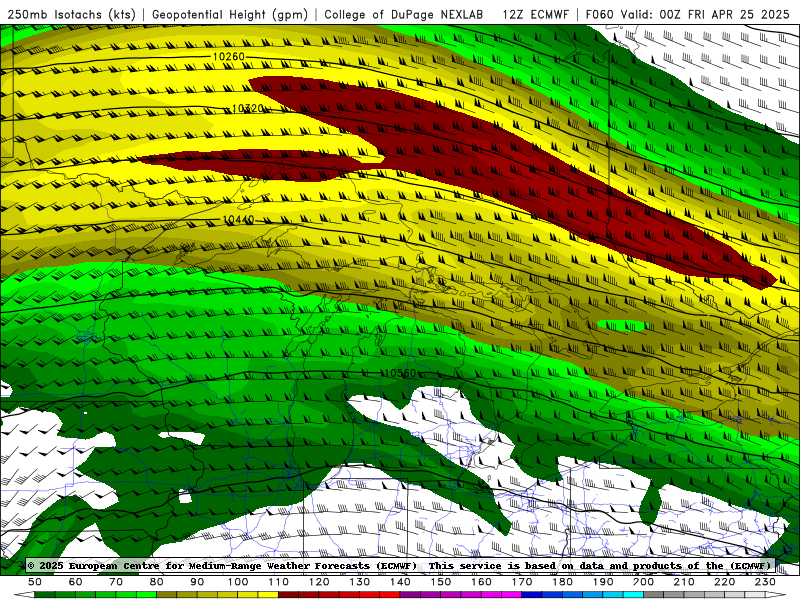Image resolution: width=800 pixels, height=600 pixels.
Task: Click the "Valid: 00Z FRI APR 25 2025" text
Action: (x=706, y=15)
